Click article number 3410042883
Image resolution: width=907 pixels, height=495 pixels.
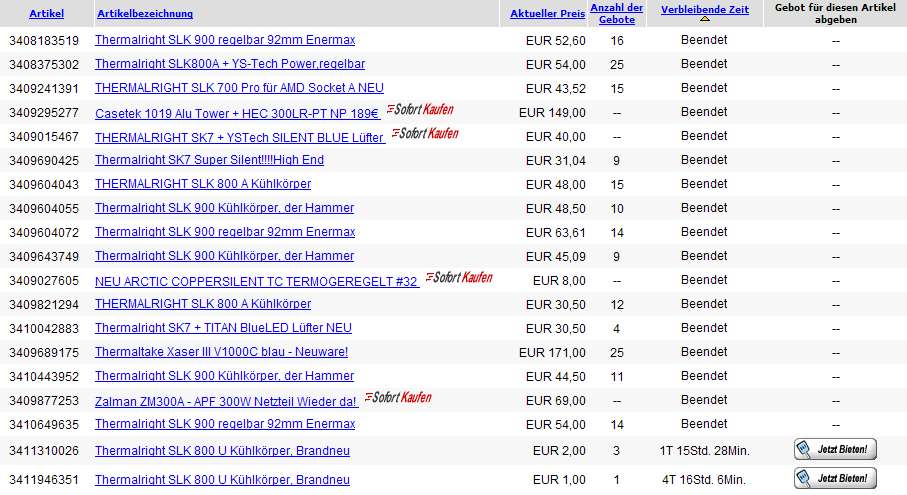coord(44,328)
